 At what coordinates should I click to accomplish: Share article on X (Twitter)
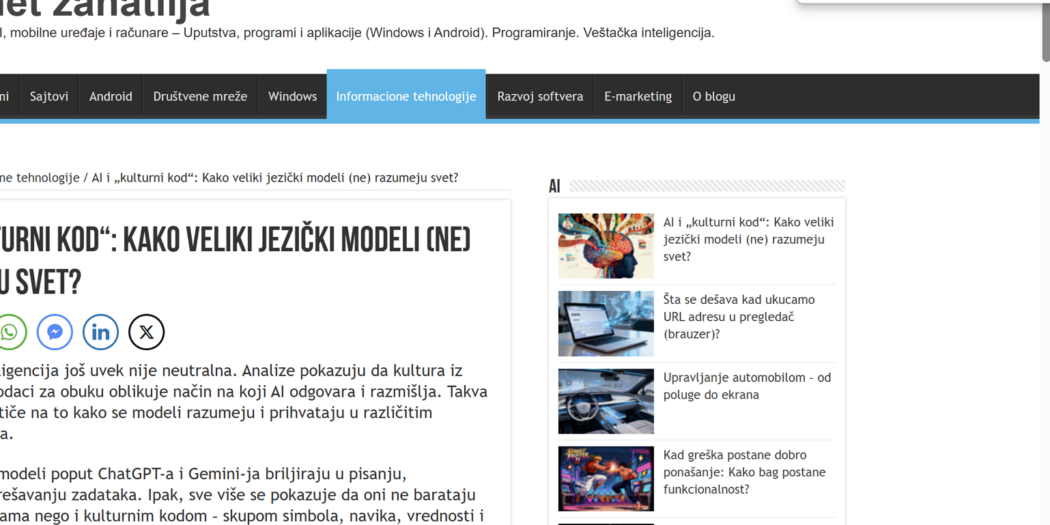147,332
